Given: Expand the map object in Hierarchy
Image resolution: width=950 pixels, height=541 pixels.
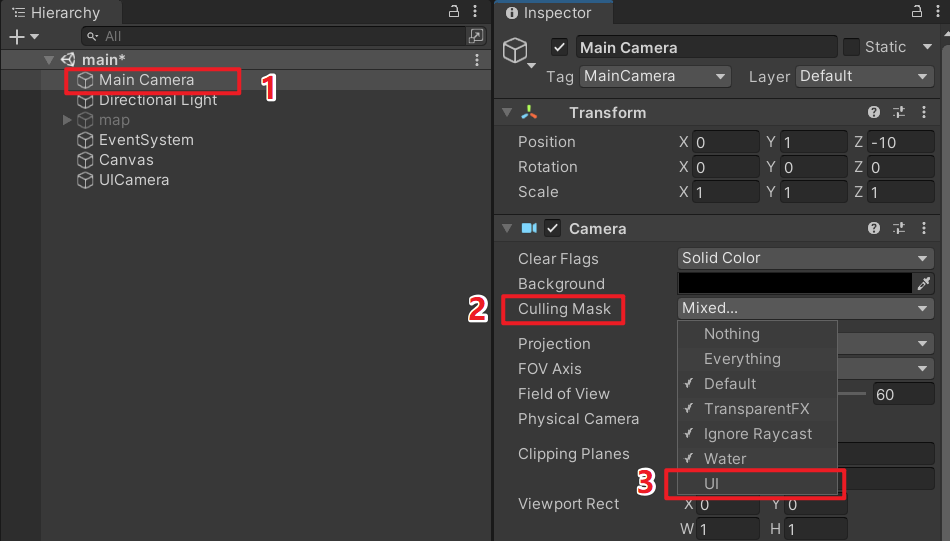Looking at the screenshot, I should [67, 120].
